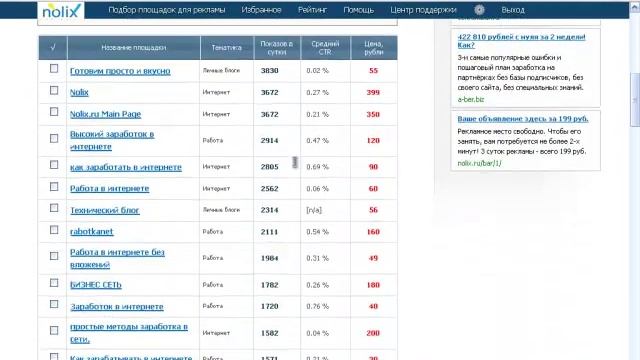Open the Заработок в интернете link
The width and height of the screenshot is (640, 360).
click(x=117, y=307)
